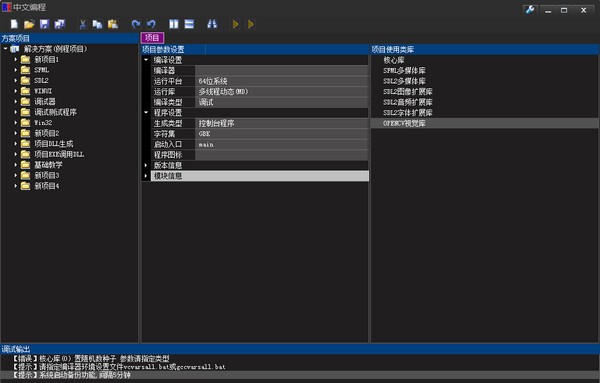Click the 调试输出 panel header
The width and height of the screenshot is (600, 383).
point(300,349)
